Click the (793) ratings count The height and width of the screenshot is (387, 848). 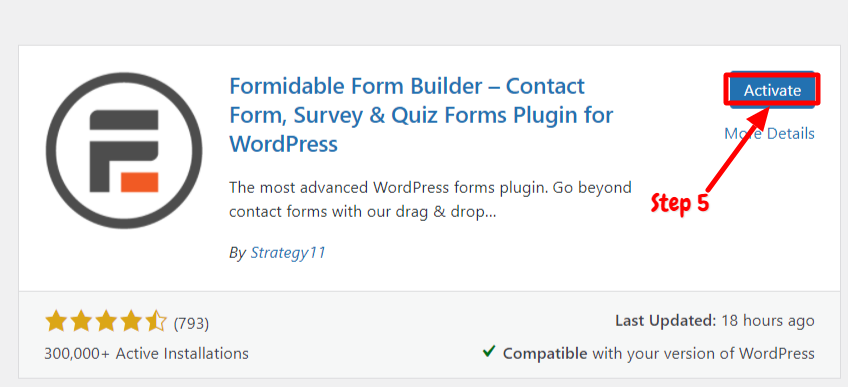click(x=191, y=324)
